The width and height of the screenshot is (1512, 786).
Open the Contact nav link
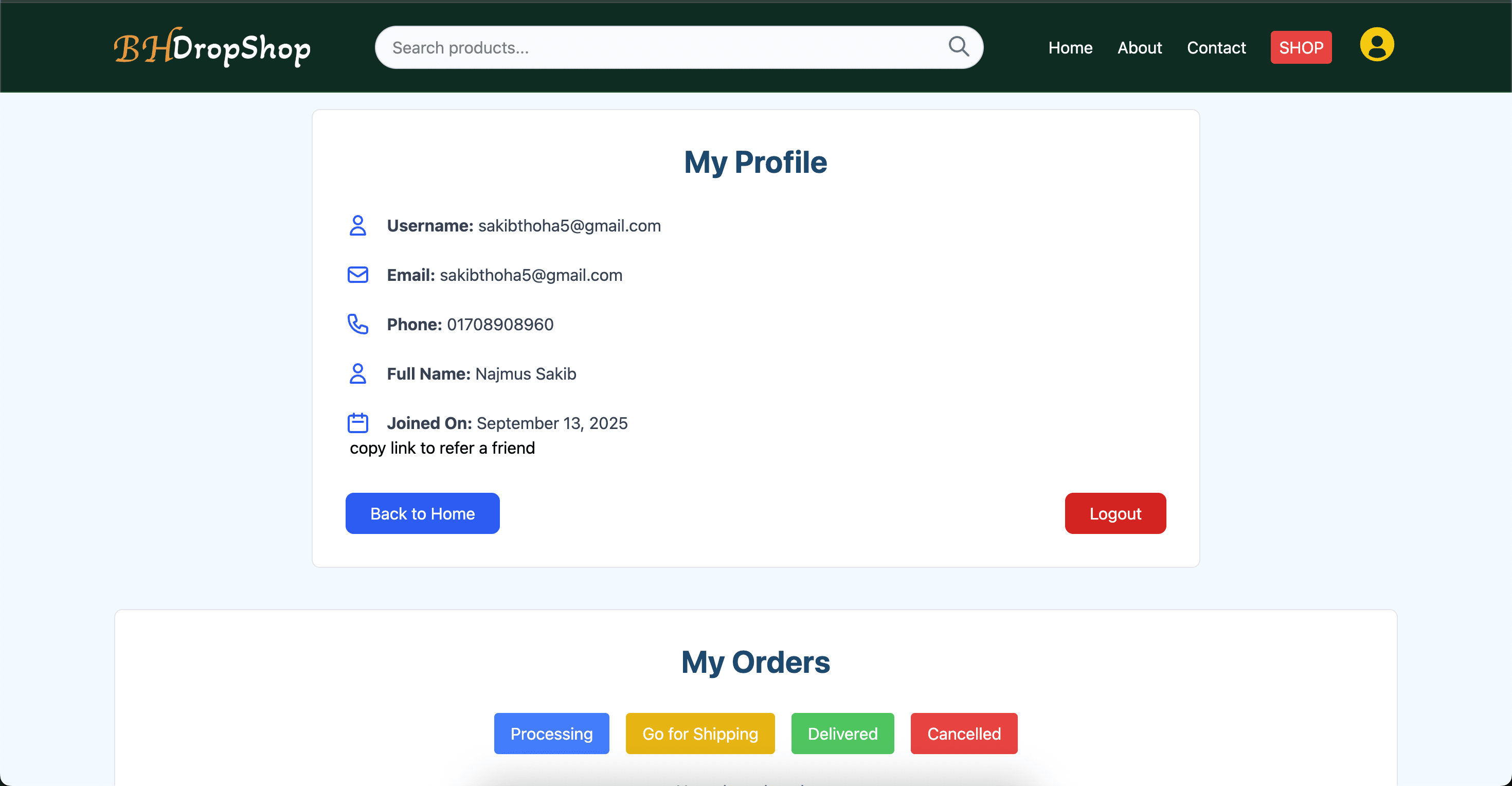pyautogui.click(x=1216, y=47)
